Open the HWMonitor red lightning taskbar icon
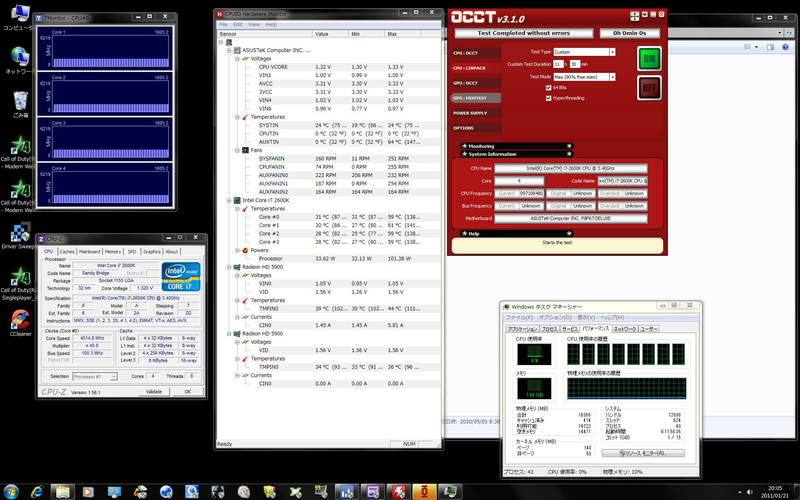The image size is (800, 500). 398,491
